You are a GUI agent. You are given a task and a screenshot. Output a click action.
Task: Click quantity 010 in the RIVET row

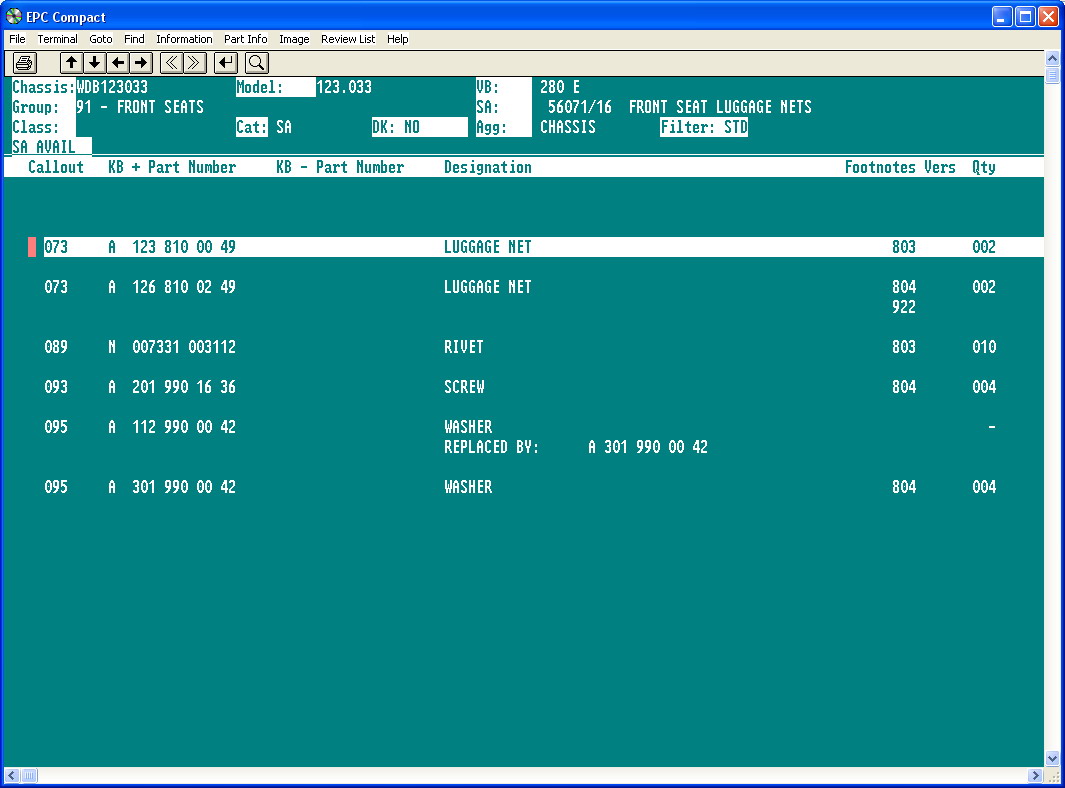pyautogui.click(x=984, y=346)
